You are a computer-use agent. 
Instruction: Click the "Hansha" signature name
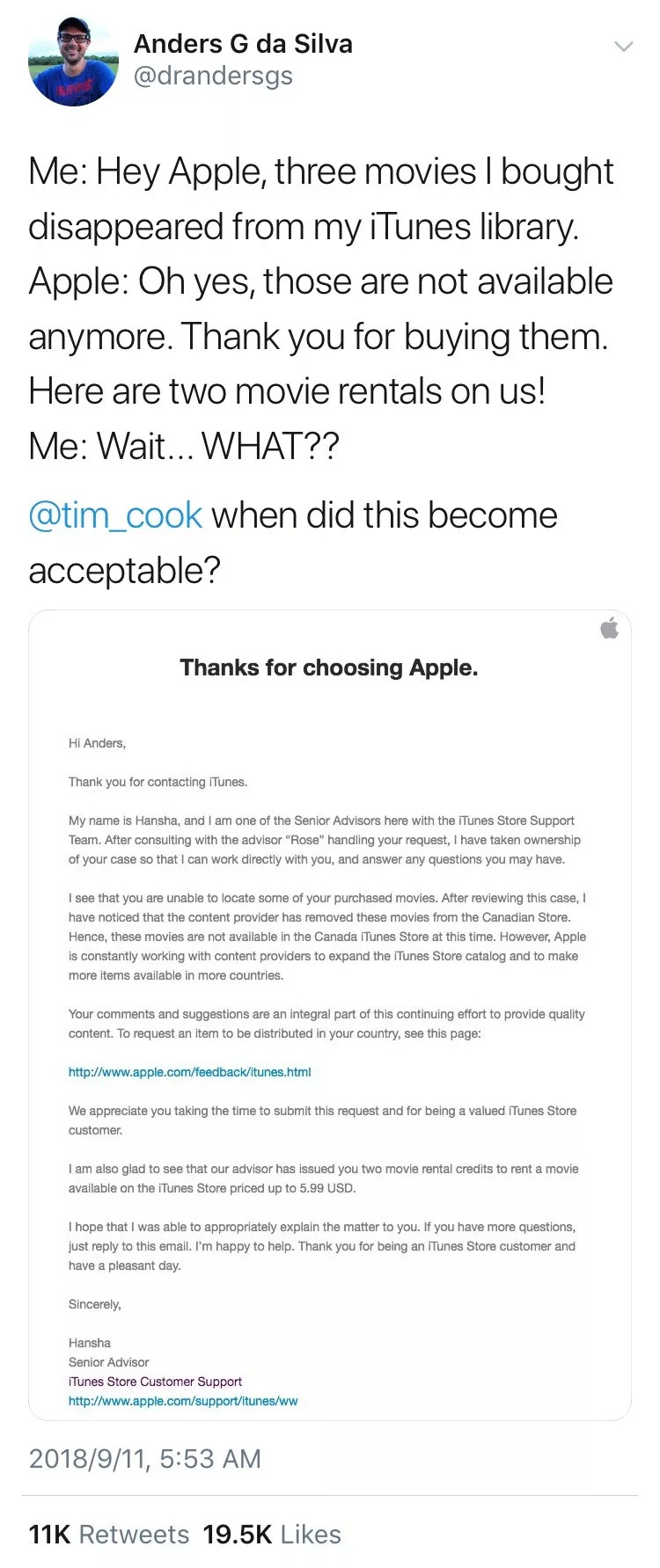90,1343
